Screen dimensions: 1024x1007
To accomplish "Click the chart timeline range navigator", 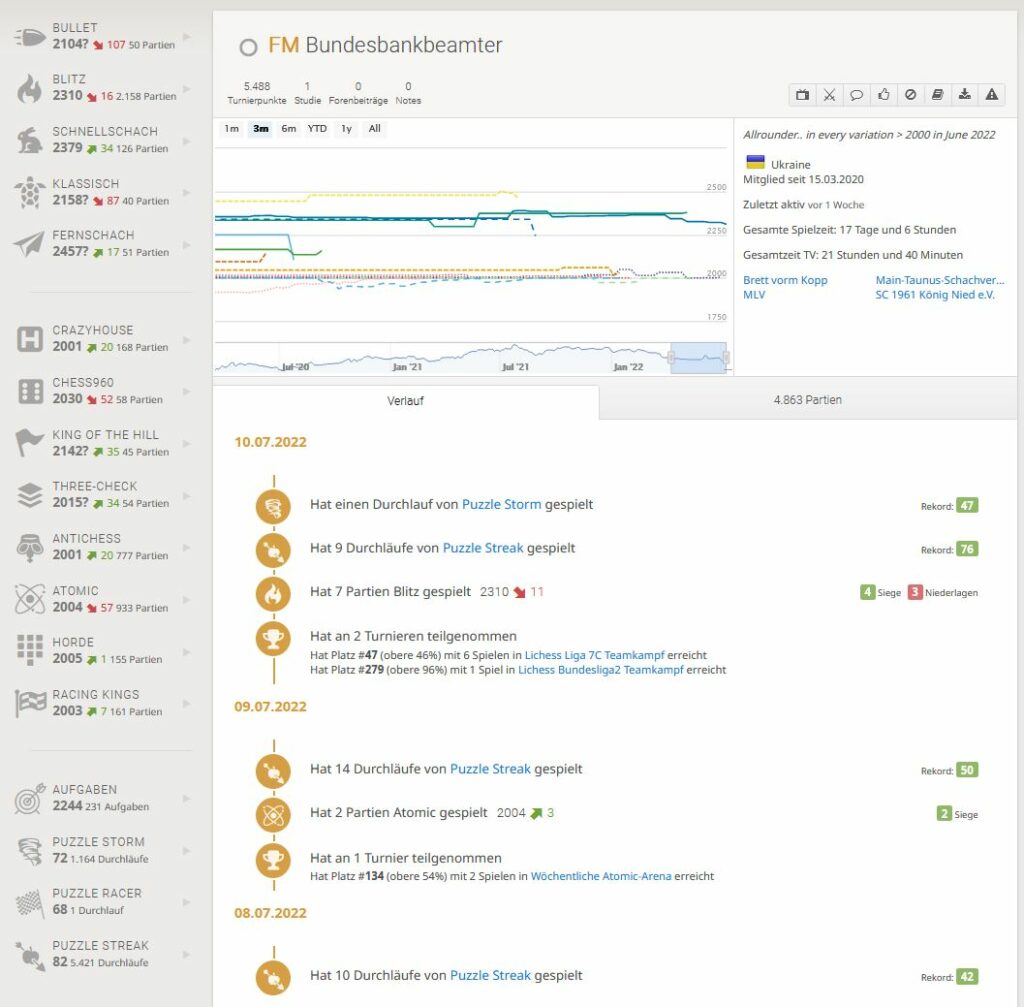I will point(697,358).
